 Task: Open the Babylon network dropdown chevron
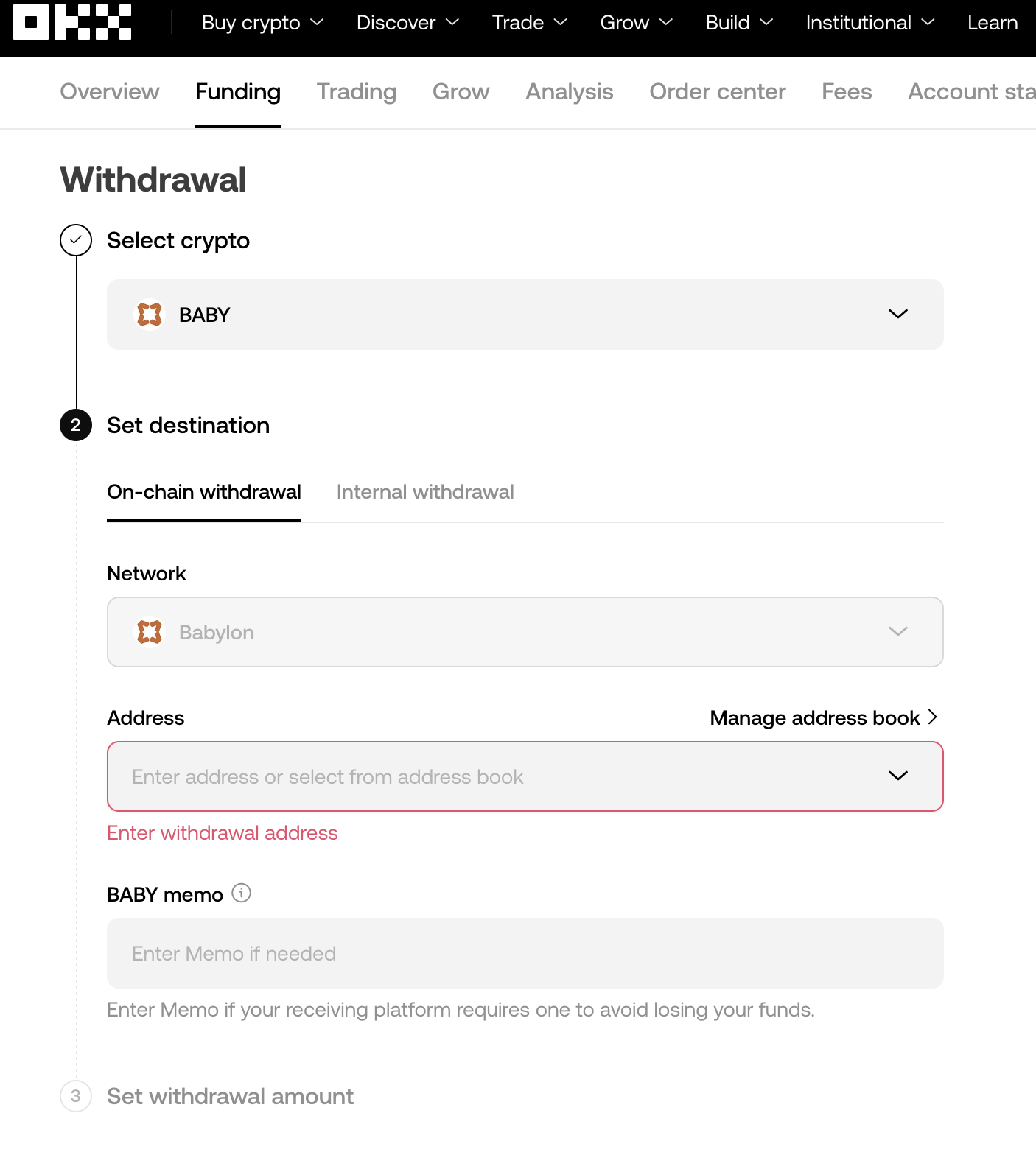click(x=897, y=632)
